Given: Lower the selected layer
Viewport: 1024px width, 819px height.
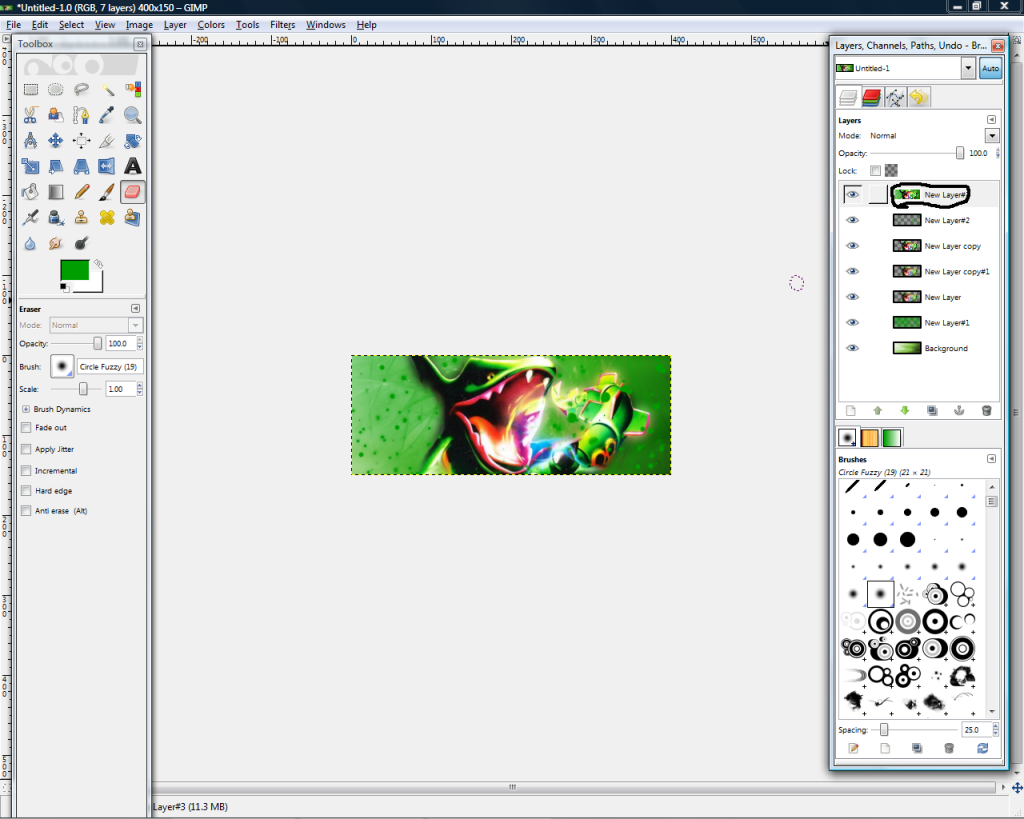Looking at the screenshot, I should tap(904, 411).
